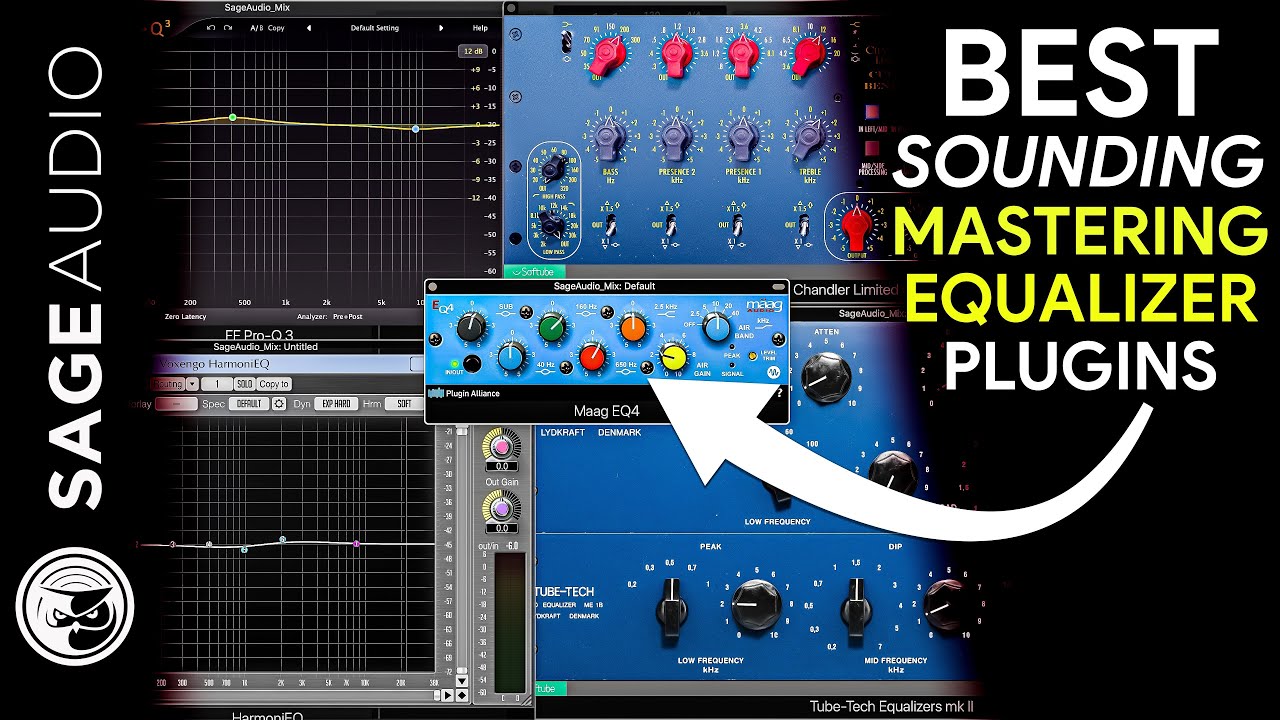1280x720 pixels.
Task: Click the Maag Audio logo
Action: pyautogui.click(x=766, y=304)
